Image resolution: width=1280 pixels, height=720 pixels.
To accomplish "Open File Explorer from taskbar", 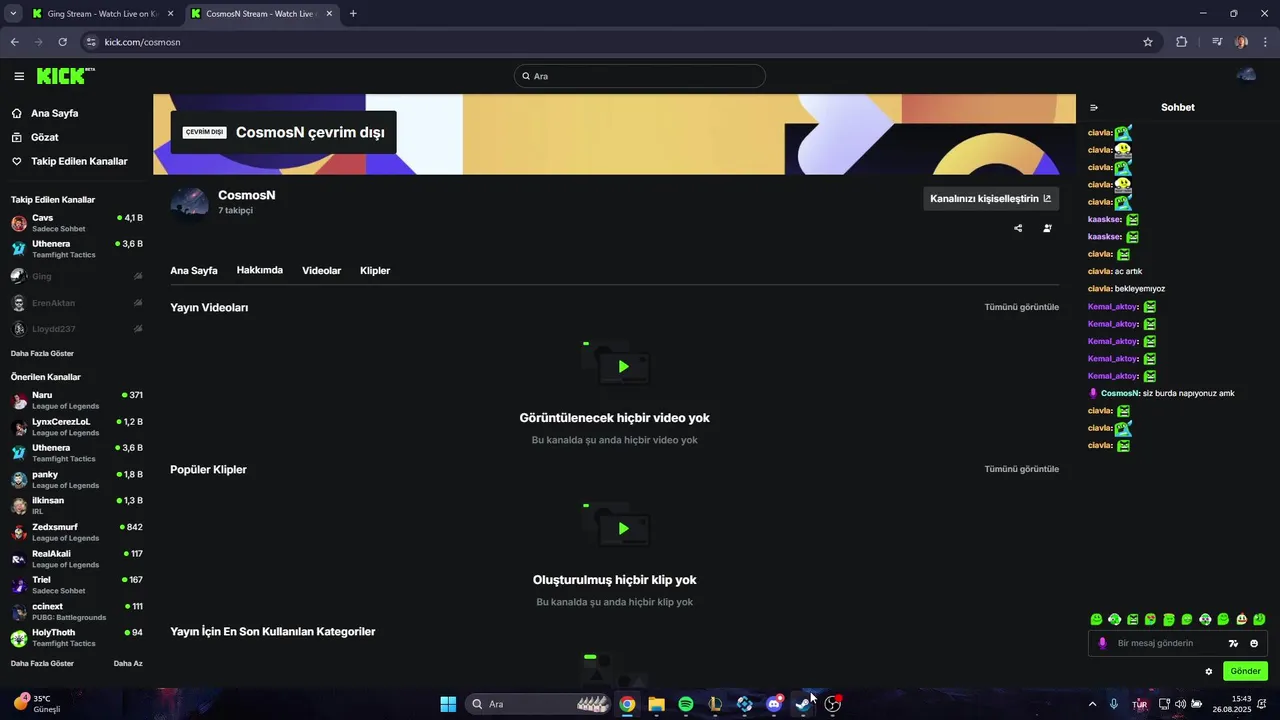I will pyautogui.click(x=656, y=704).
